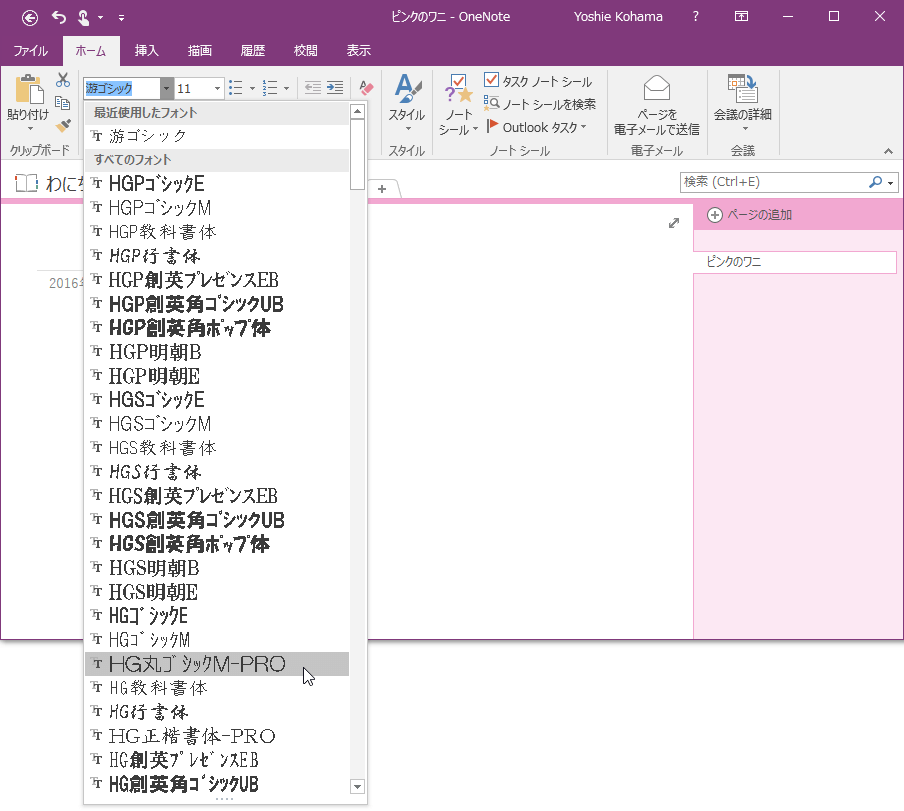This screenshot has width=904, height=811.
Task: Open Ribbon Display Options icon
Action: [x=741, y=17]
